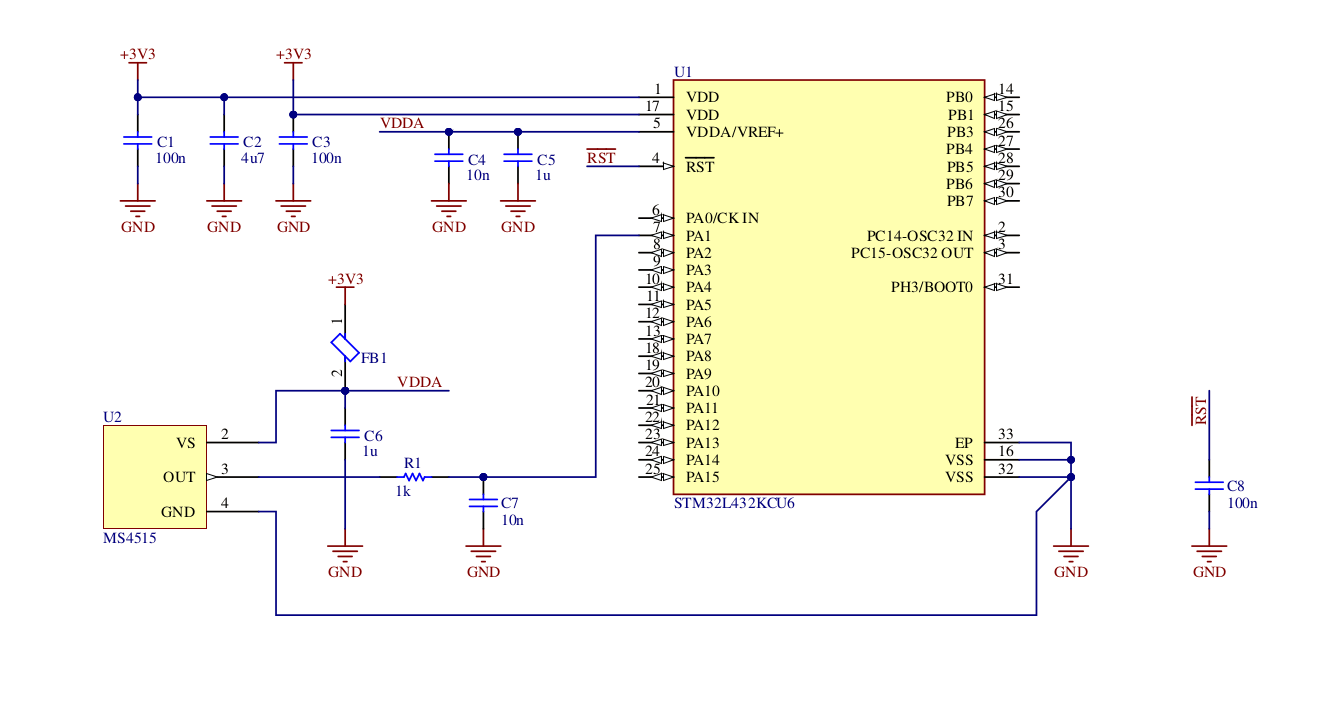
Task: Click the PA0/CK IN pin name
Action: tap(722, 218)
